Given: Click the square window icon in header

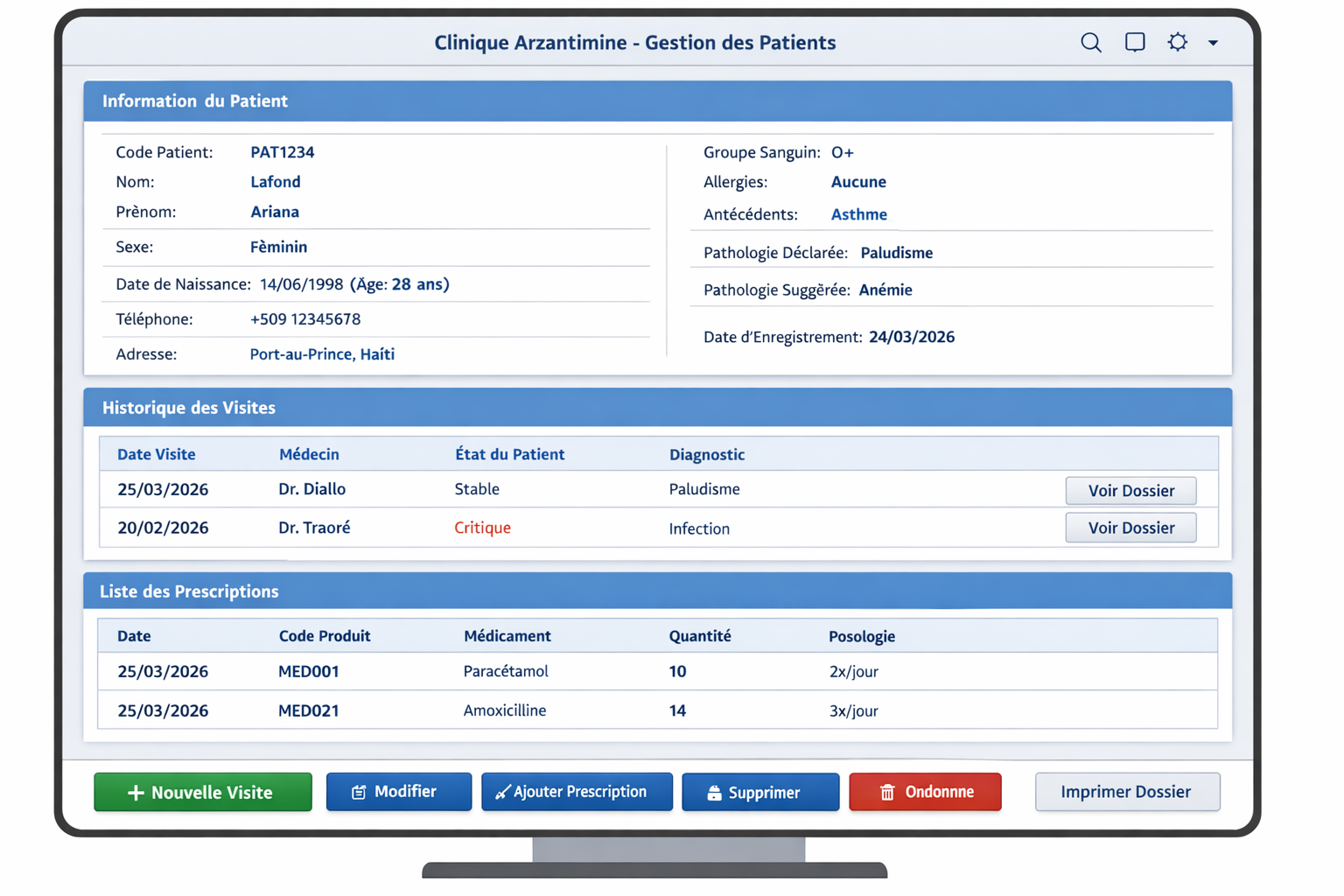Looking at the screenshot, I should (x=1135, y=41).
